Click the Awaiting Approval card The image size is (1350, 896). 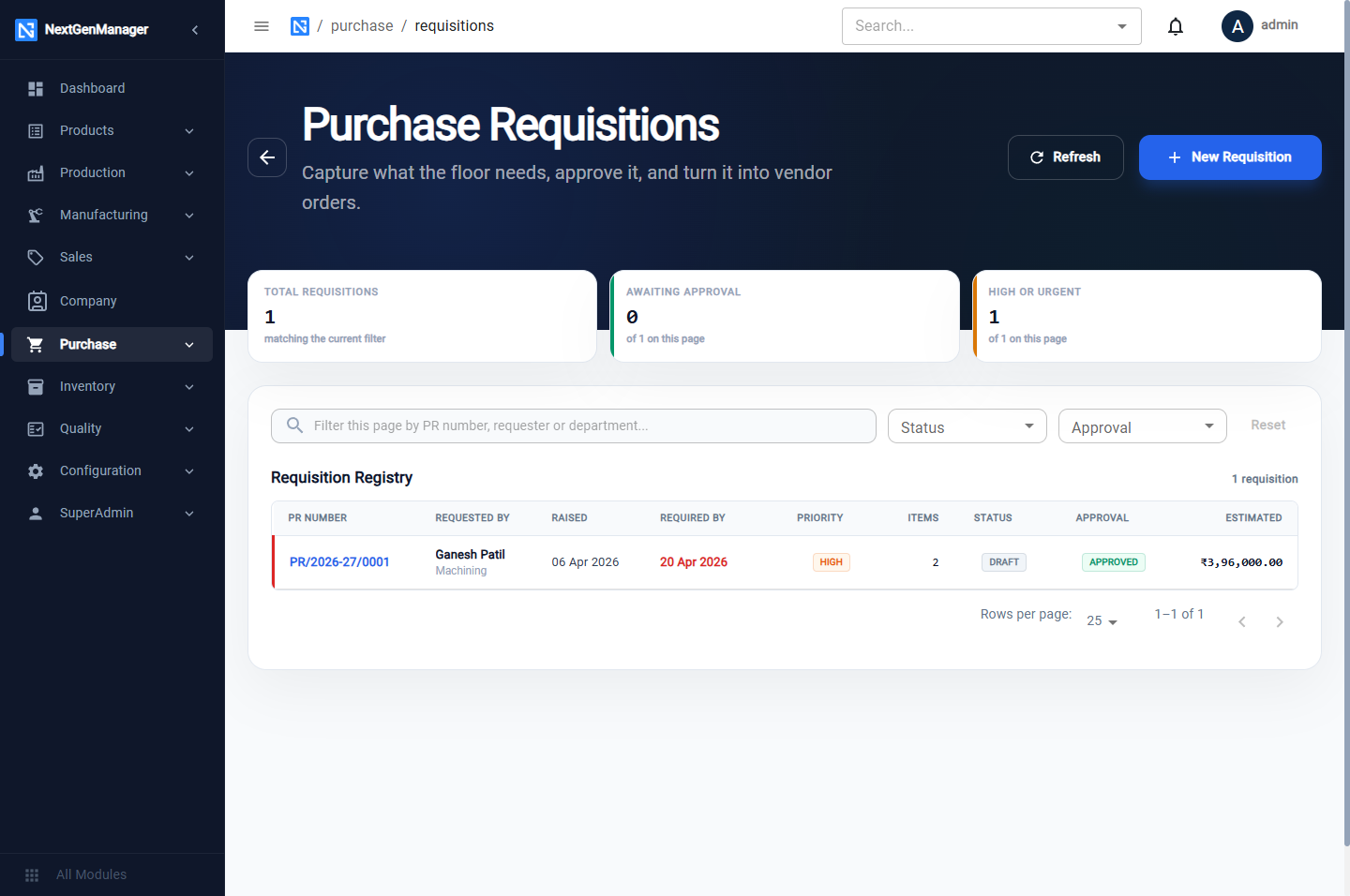[785, 316]
